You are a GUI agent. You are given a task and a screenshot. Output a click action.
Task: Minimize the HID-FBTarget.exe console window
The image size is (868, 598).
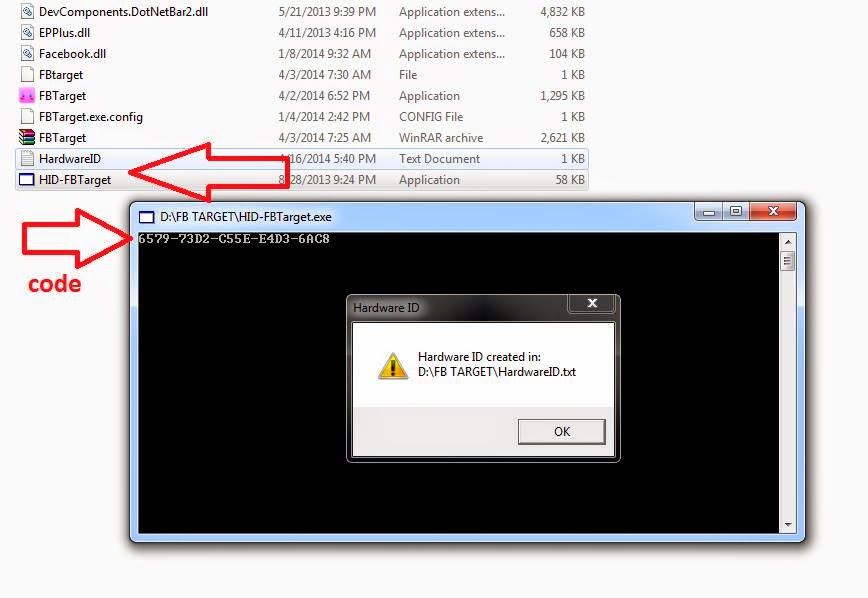(x=709, y=212)
